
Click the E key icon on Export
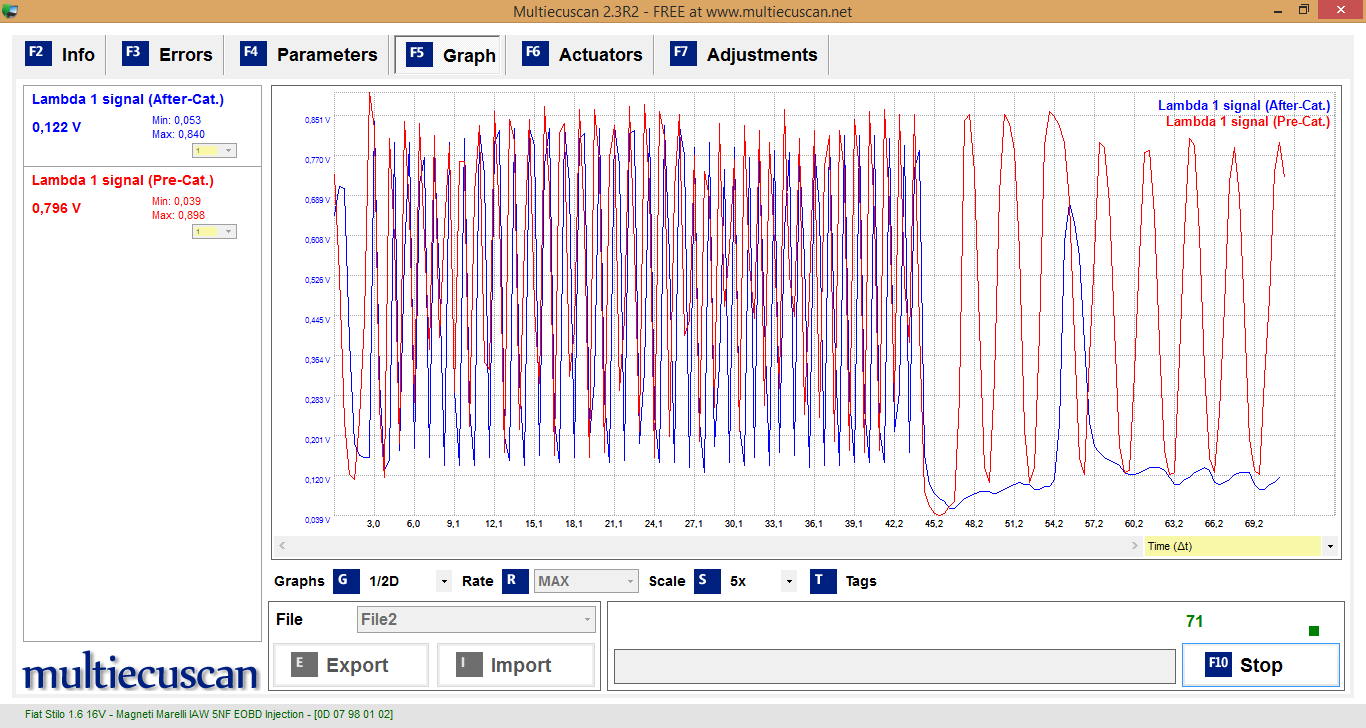tap(304, 665)
